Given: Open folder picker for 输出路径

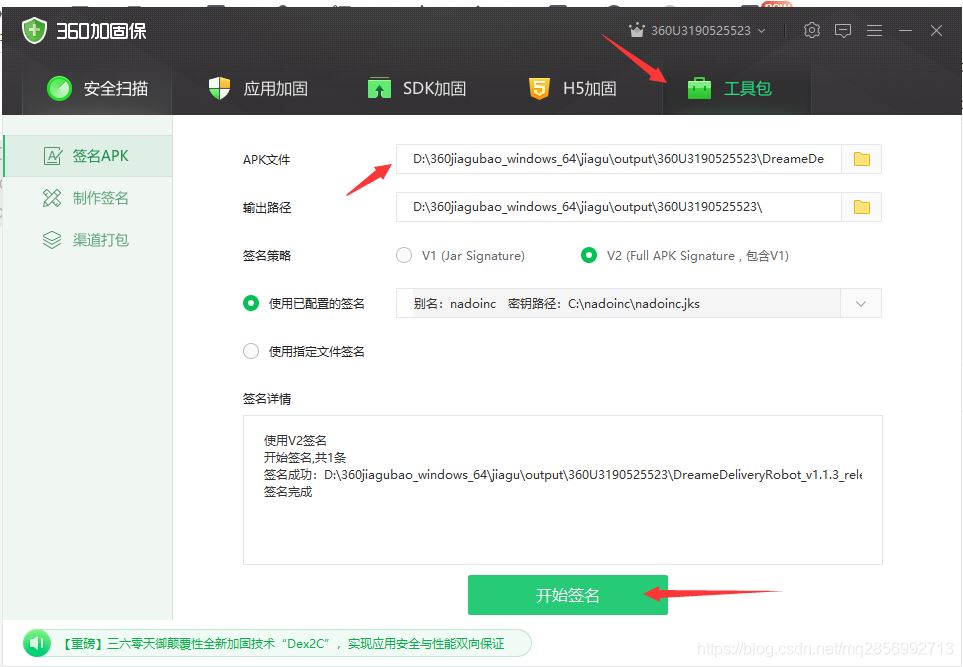Looking at the screenshot, I should coord(861,207).
